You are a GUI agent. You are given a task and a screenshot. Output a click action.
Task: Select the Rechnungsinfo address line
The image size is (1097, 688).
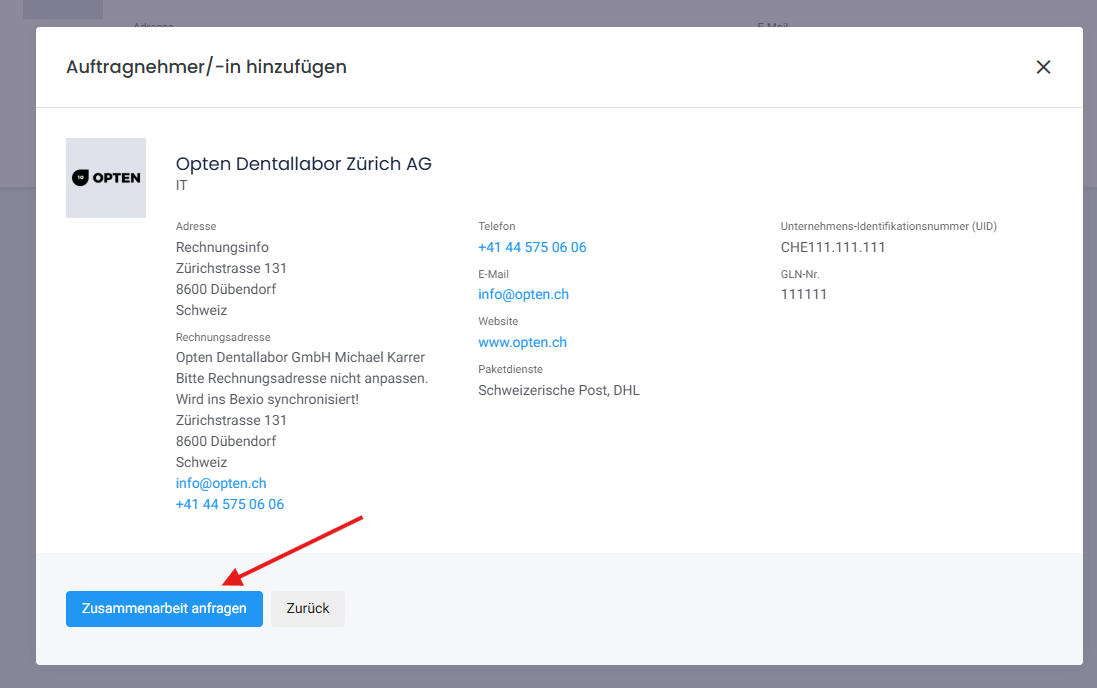[x=222, y=247]
